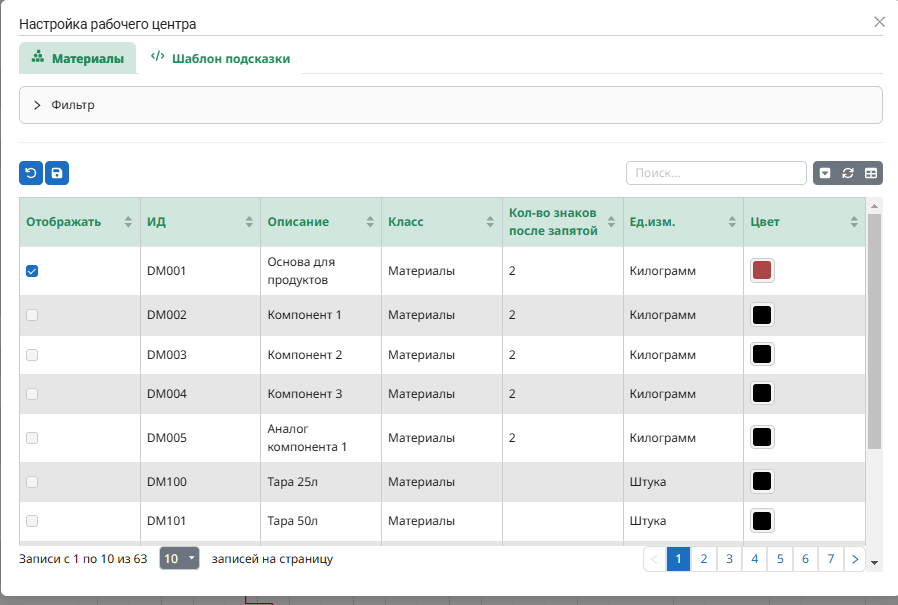Switch to the Шаблон подсказки tab
The width and height of the screenshot is (898, 605).
[x=220, y=59]
